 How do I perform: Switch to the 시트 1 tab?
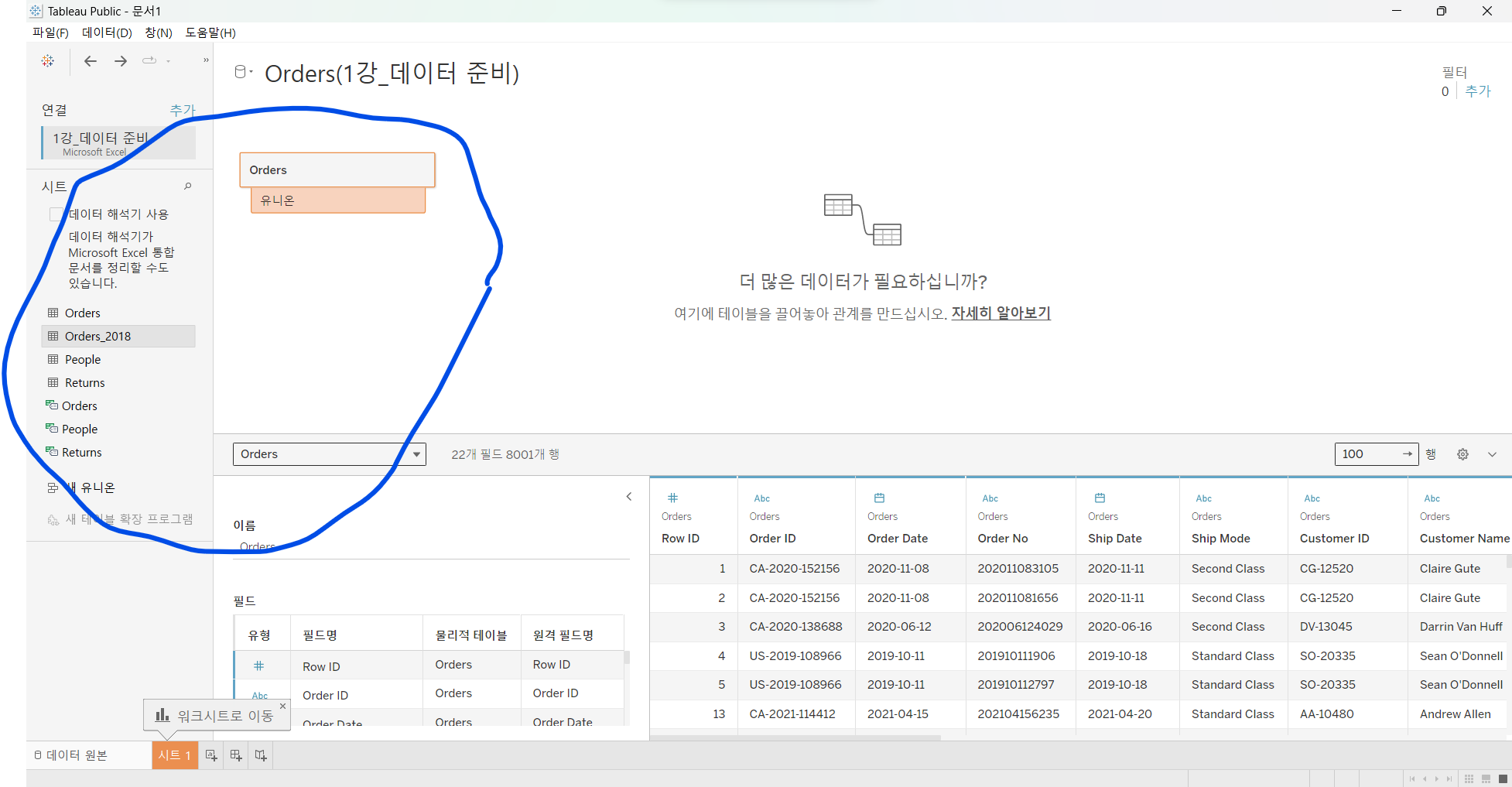point(175,755)
